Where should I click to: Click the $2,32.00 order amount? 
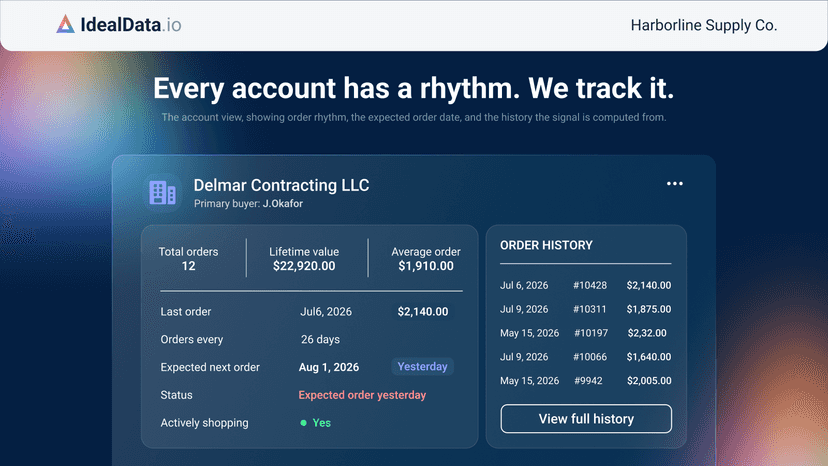click(647, 333)
